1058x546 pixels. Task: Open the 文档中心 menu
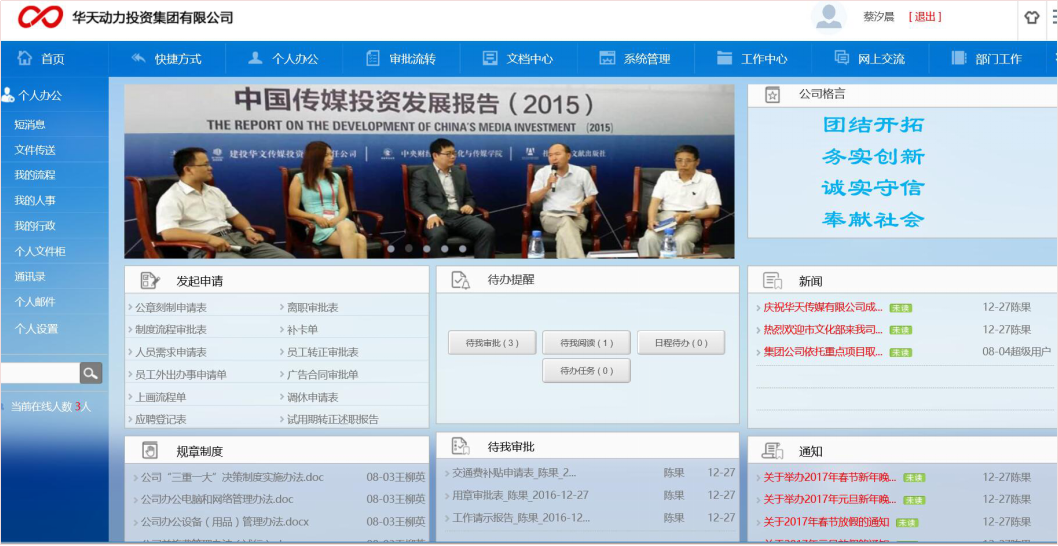click(x=518, y=59)
